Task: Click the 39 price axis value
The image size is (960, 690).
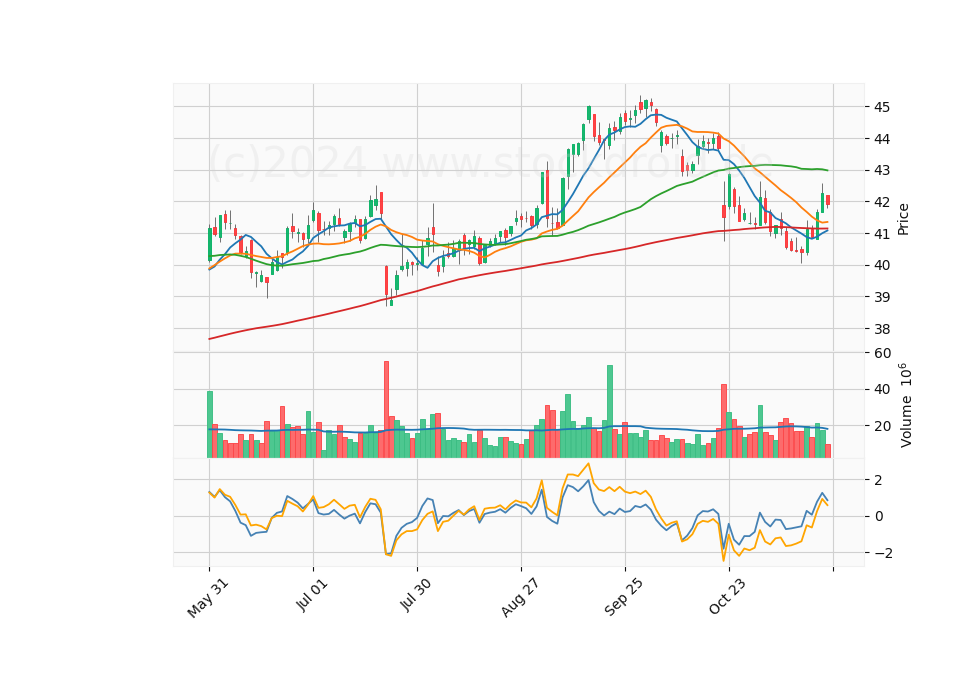Action: pos(882,298)
